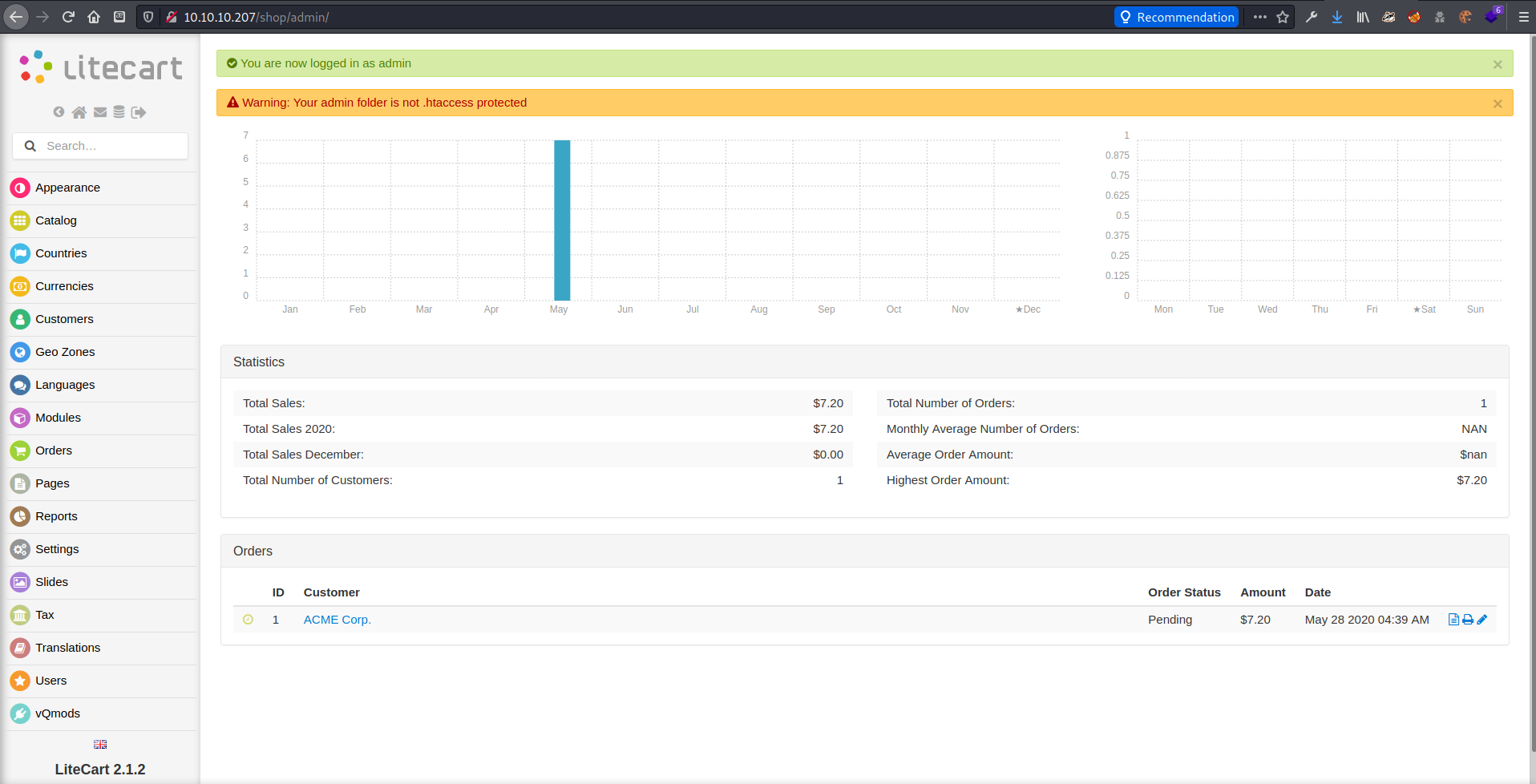The image size is (1536, 784).
Task: Close the htaccess warning banner
Action: pyautogui.click(x=1497, y=103)
